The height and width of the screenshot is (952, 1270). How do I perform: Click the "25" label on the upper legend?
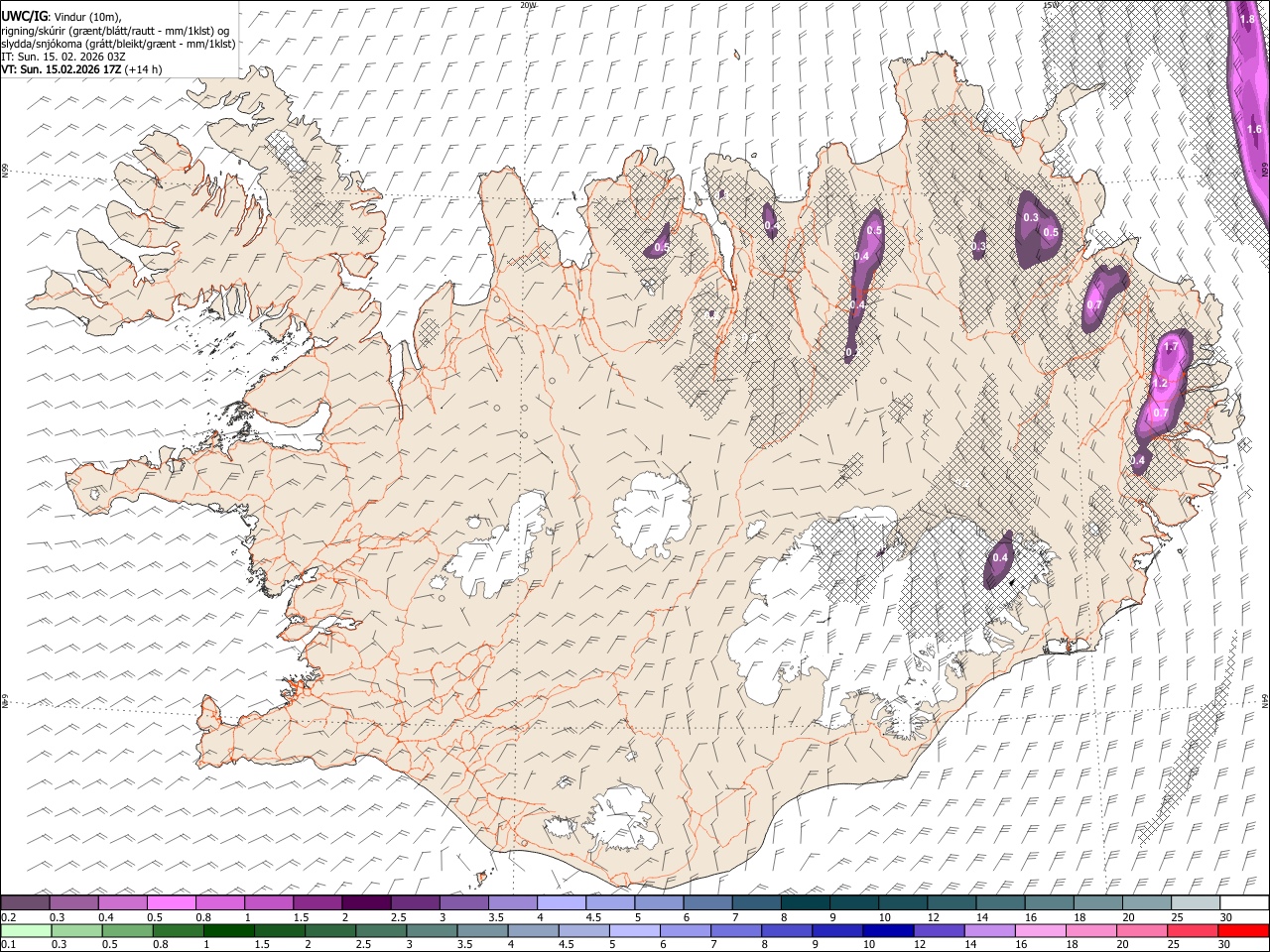(x=1177, y=917)
